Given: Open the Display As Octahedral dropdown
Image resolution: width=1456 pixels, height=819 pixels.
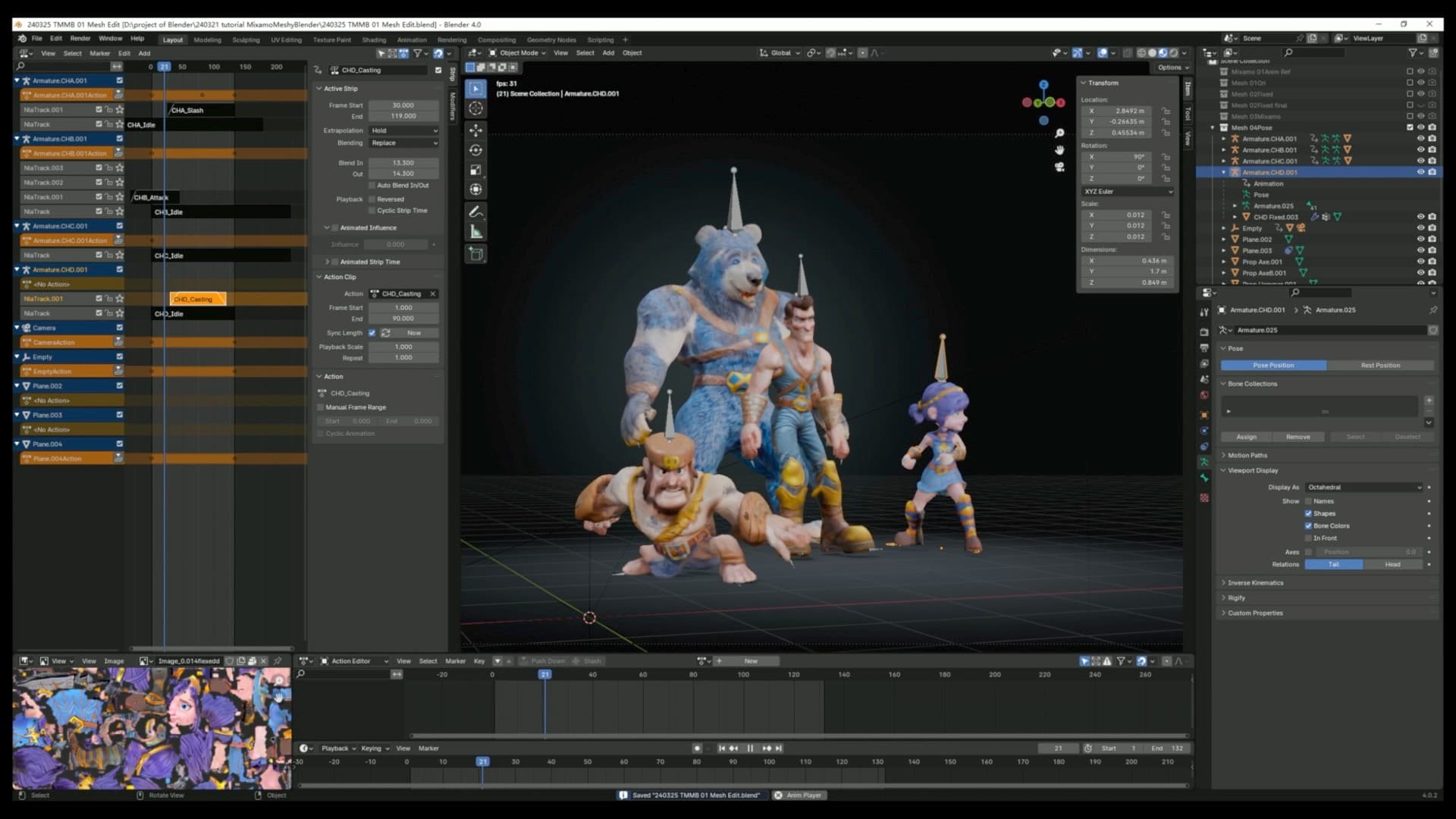Looking at the screenshot, I should 1365,487.
